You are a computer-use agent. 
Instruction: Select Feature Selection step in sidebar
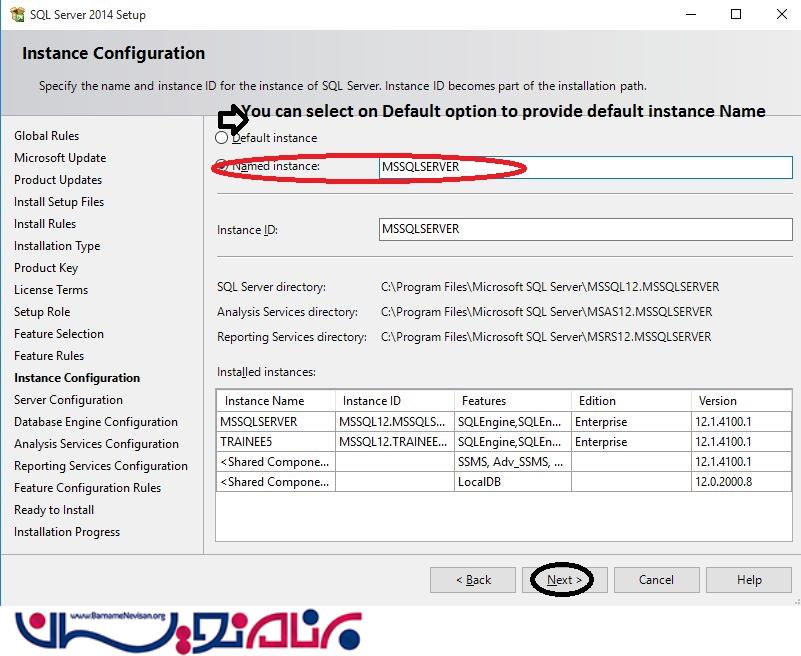[x=59, y=334]
